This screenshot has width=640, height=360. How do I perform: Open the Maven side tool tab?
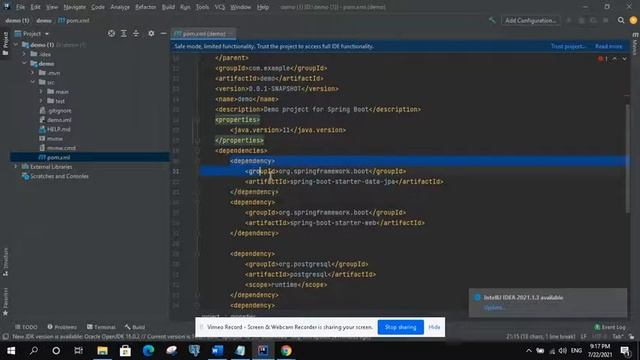[635, 44]
